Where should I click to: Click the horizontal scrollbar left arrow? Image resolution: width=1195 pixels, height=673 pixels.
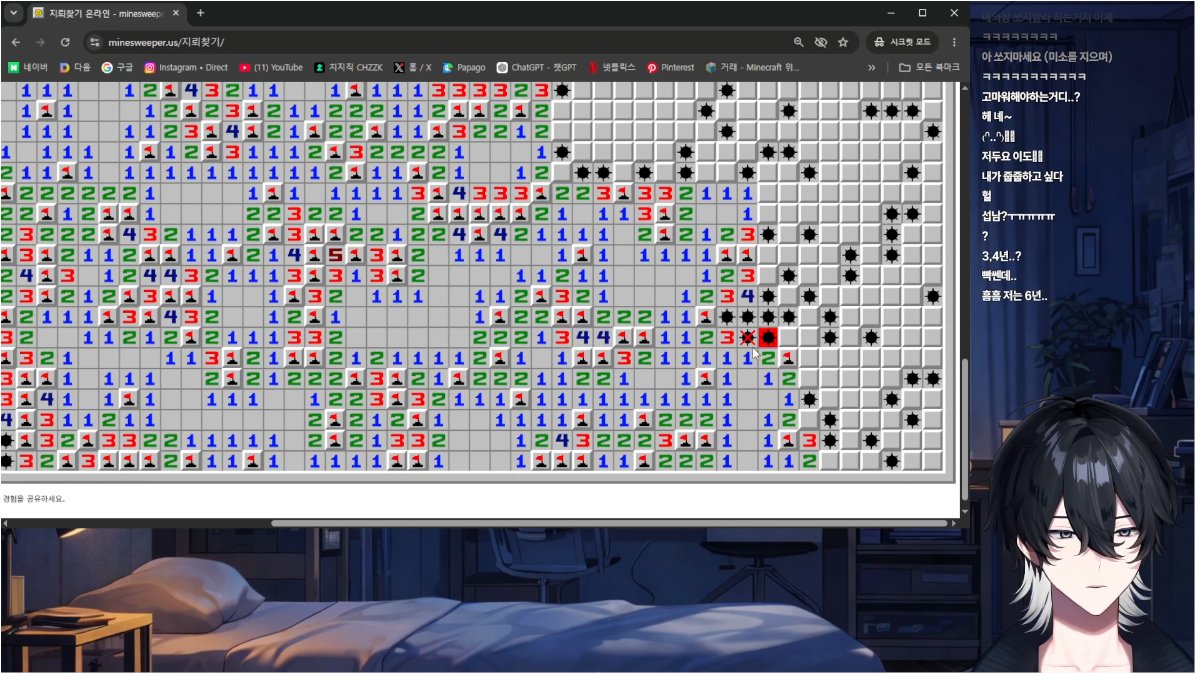coord(5,523)
